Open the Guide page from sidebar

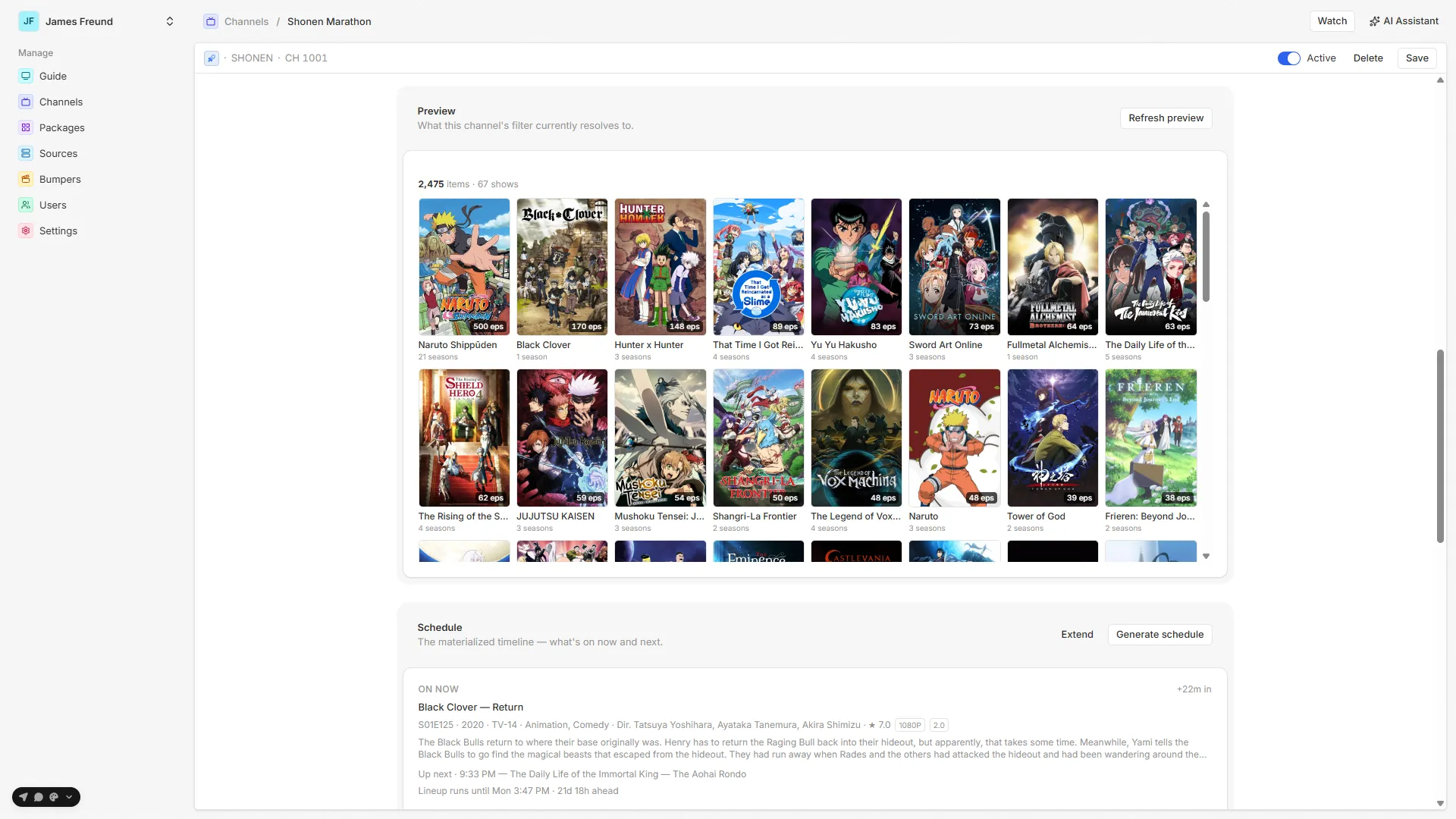coord(53,76)
